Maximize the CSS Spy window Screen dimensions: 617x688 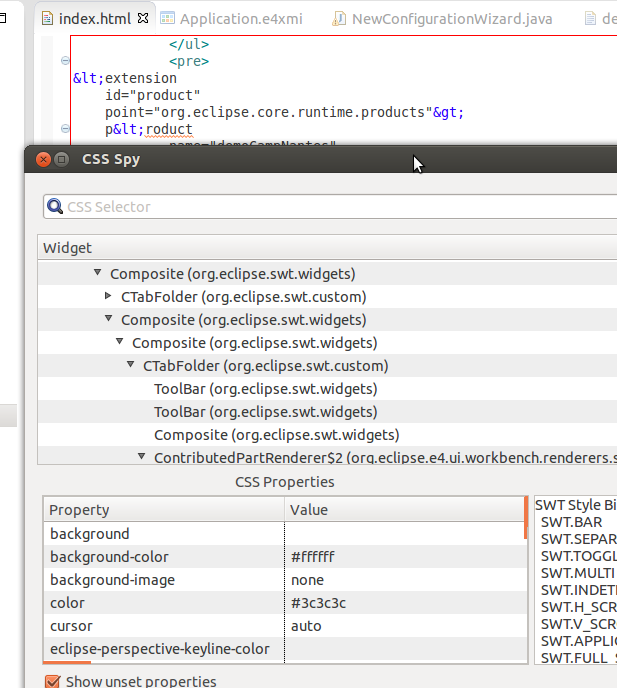[x=61, y=159]
